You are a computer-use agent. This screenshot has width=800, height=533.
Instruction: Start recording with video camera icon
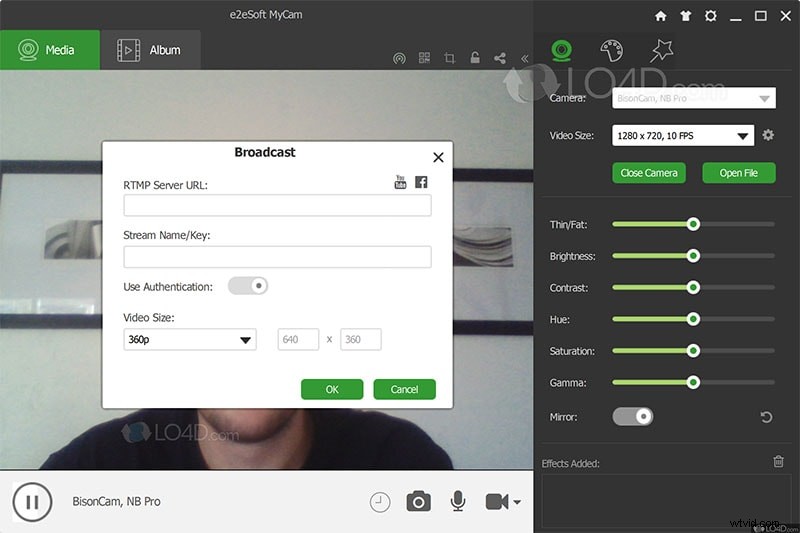tap(497, 502)
